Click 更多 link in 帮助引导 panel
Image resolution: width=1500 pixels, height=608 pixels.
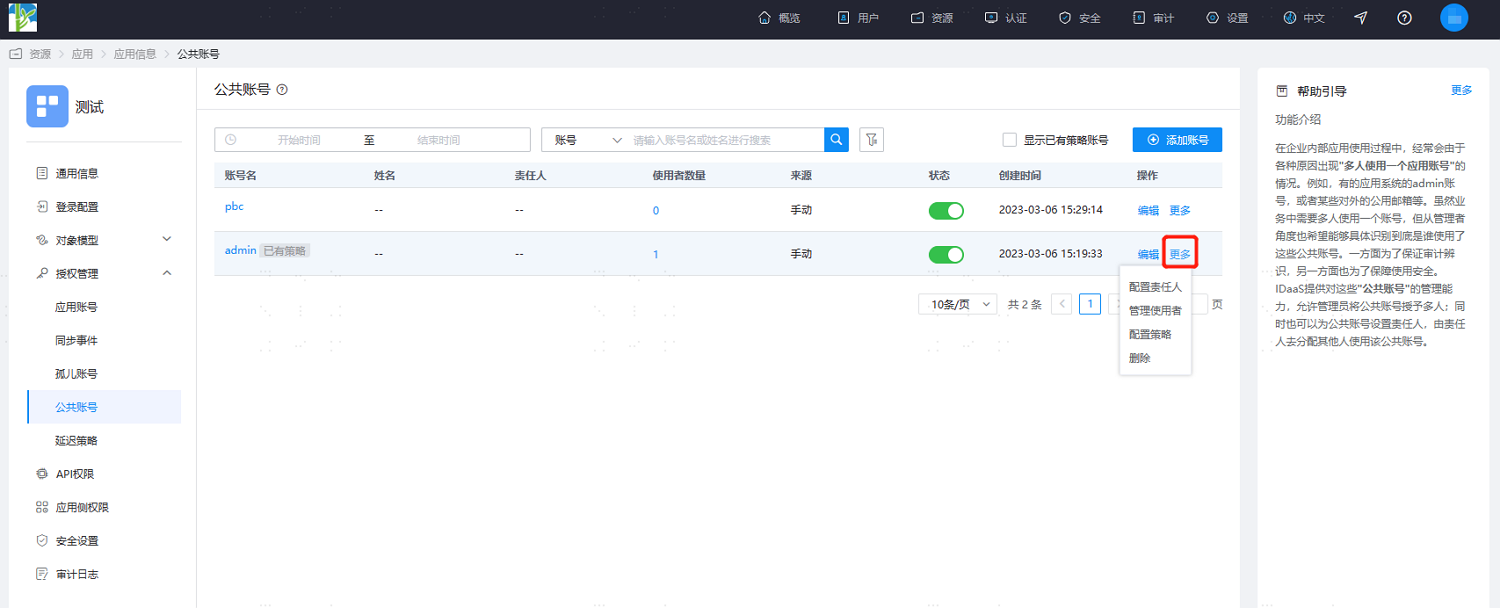pos(1461,90)
